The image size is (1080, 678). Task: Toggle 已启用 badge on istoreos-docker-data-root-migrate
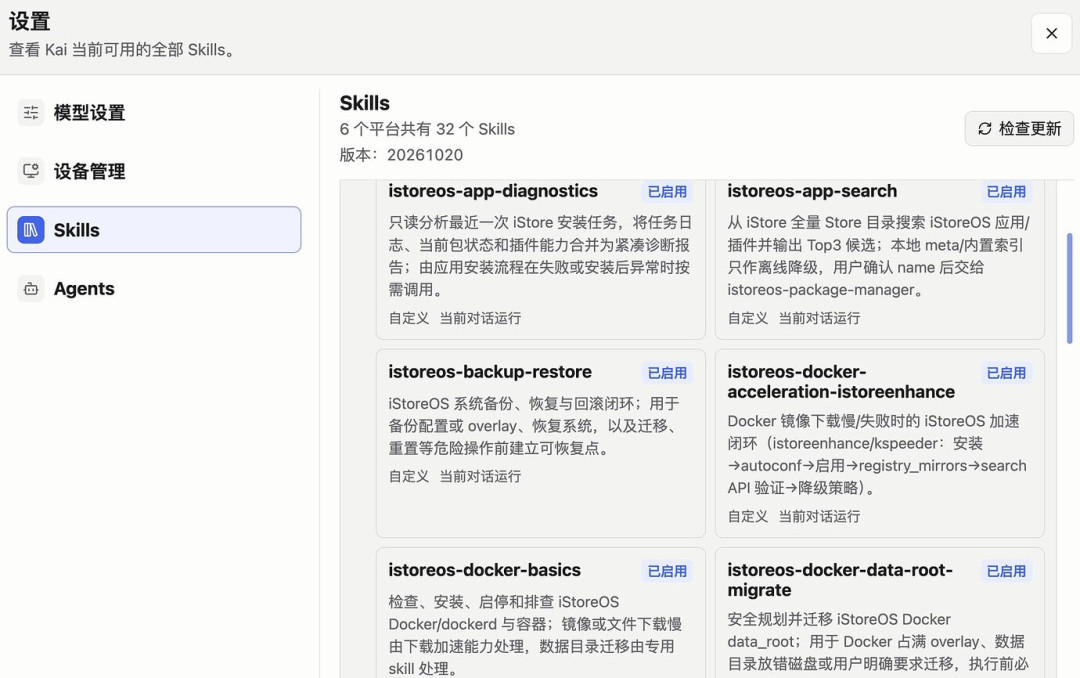1006,571
